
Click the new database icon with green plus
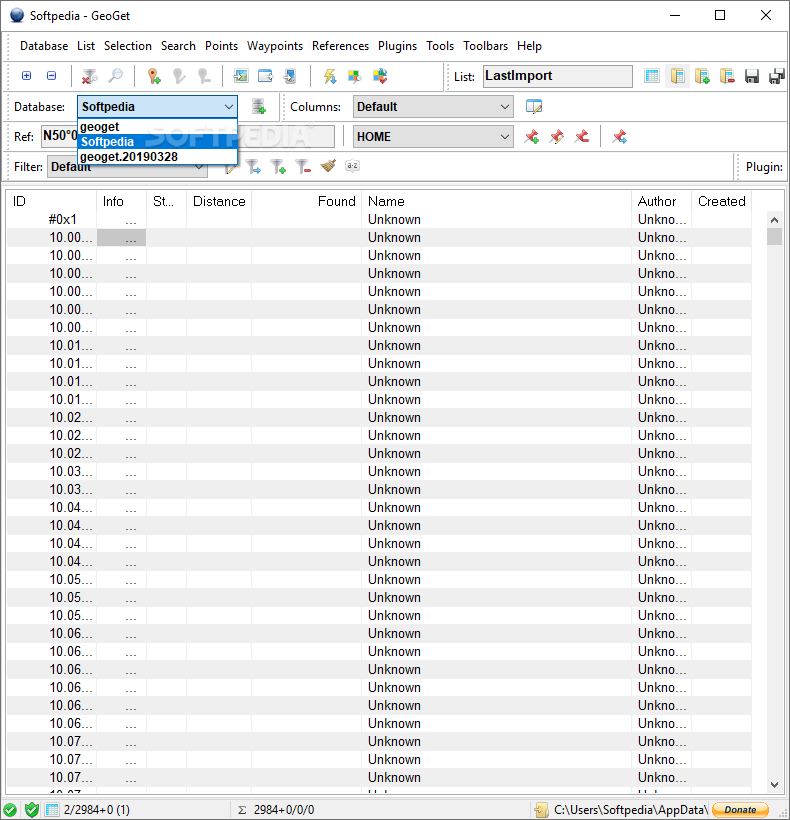coord(259,107)
